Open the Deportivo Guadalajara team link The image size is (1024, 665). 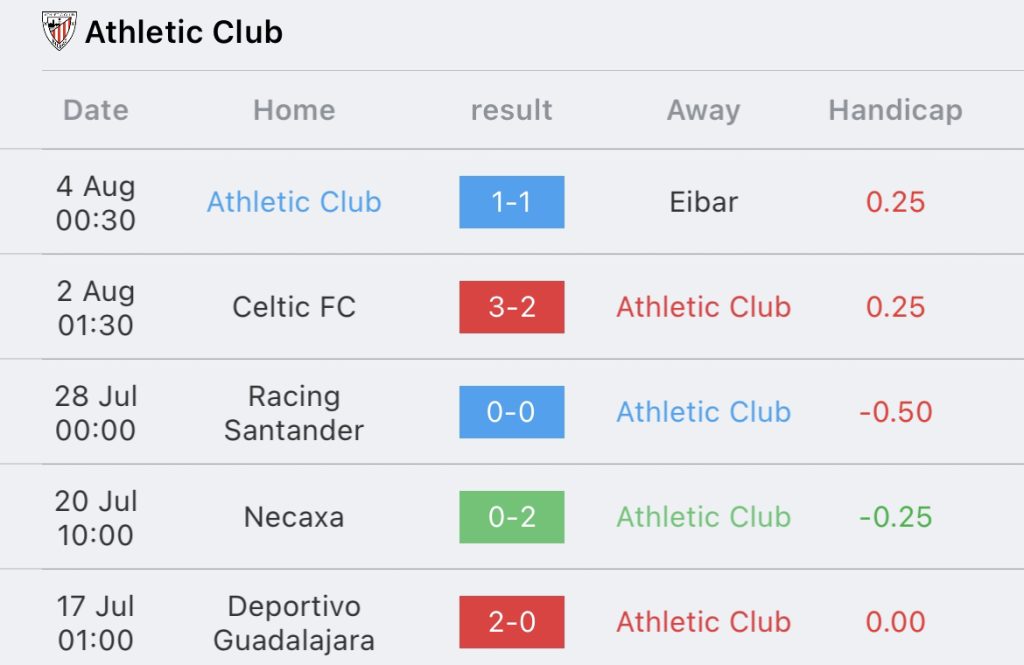294,623
